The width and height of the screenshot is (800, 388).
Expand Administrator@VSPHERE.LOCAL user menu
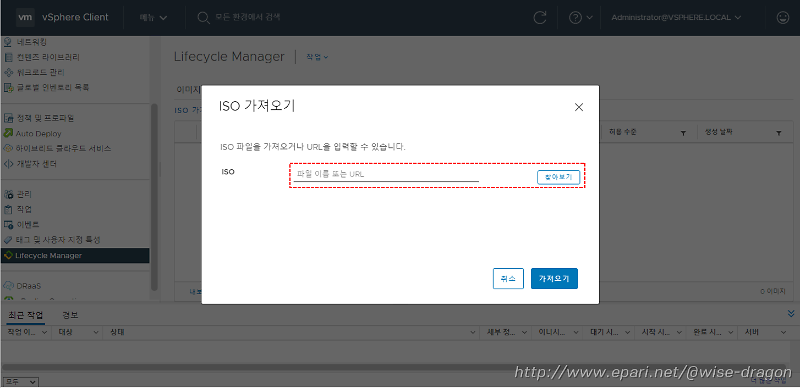click(x=676, y=17)
